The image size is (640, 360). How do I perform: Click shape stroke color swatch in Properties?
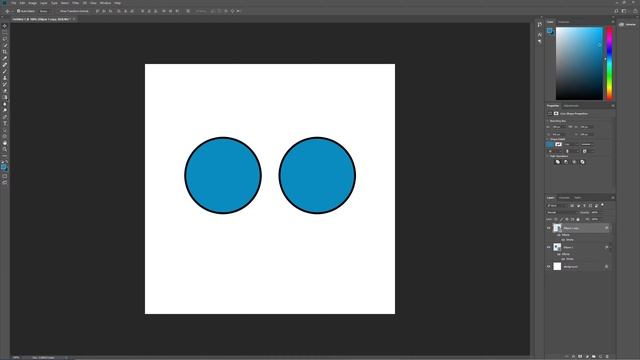558,144
